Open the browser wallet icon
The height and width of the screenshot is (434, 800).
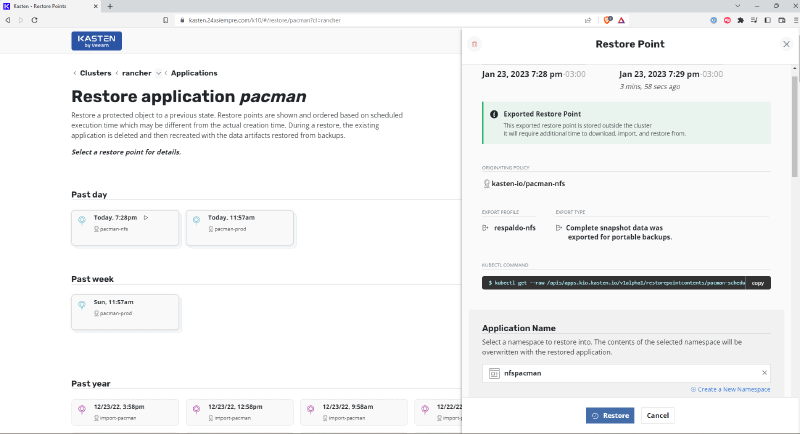click(x=782, y=20)
